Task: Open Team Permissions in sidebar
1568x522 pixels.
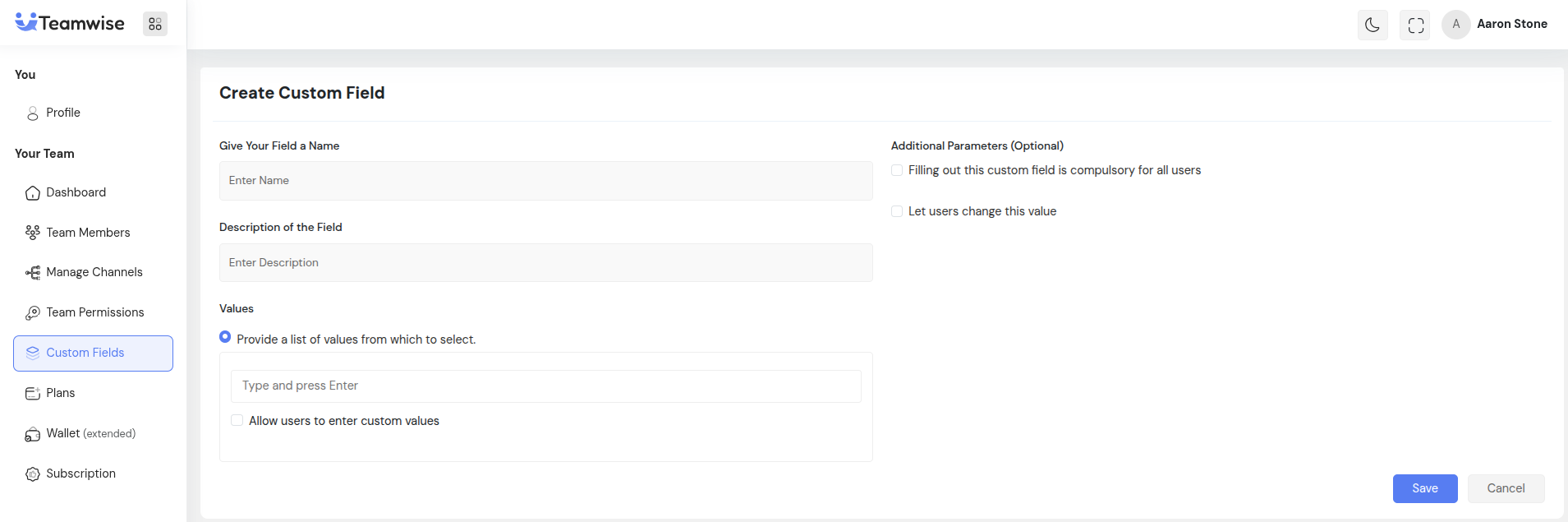Action: tap(94, 312)
